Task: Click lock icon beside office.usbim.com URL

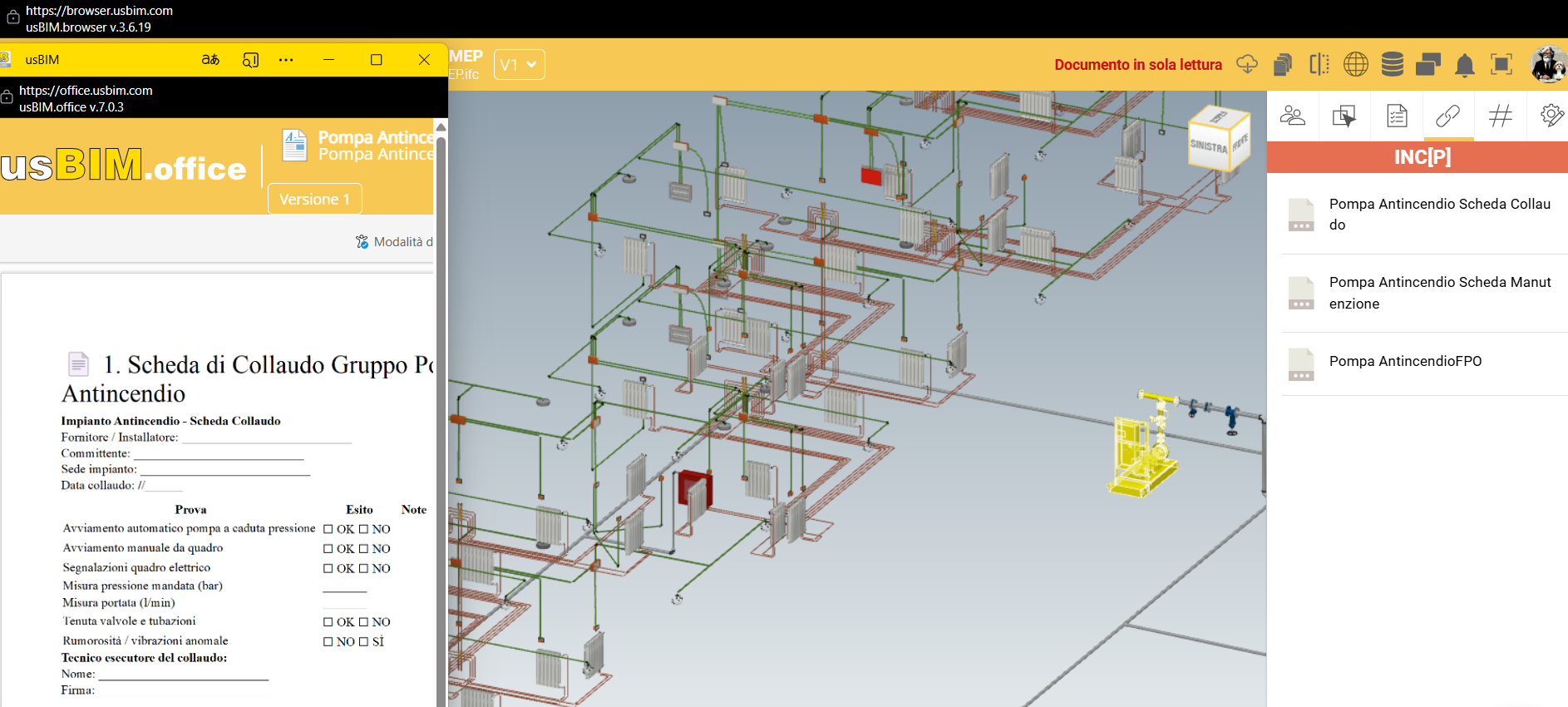Action: tap(7, 97)
